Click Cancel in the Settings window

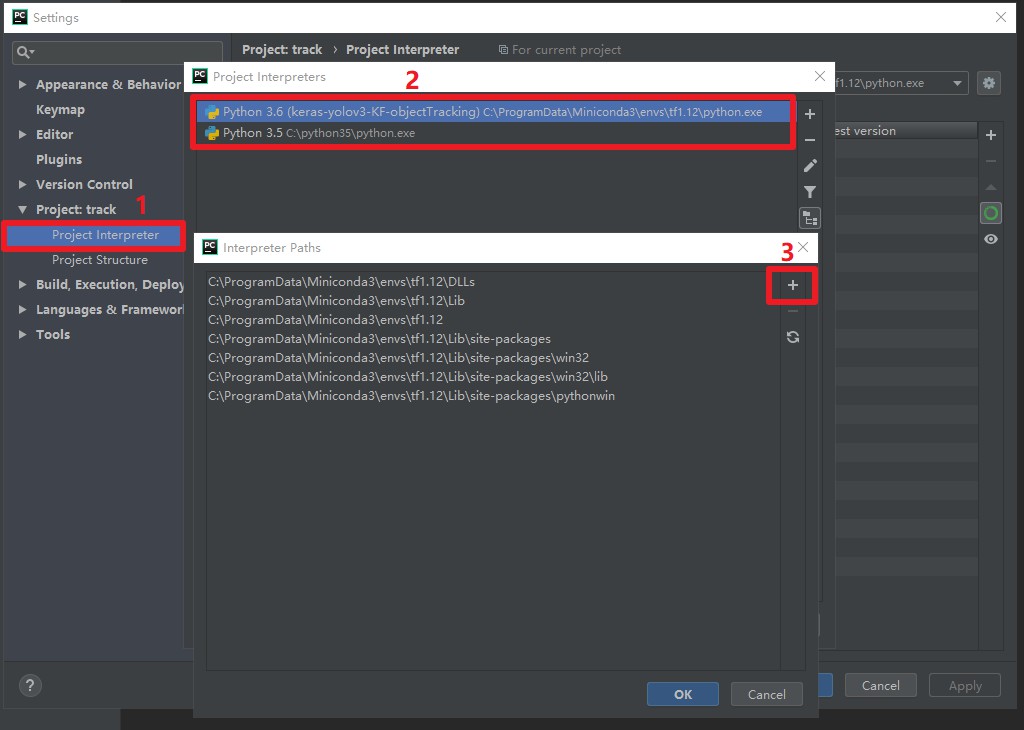[880, 686]
